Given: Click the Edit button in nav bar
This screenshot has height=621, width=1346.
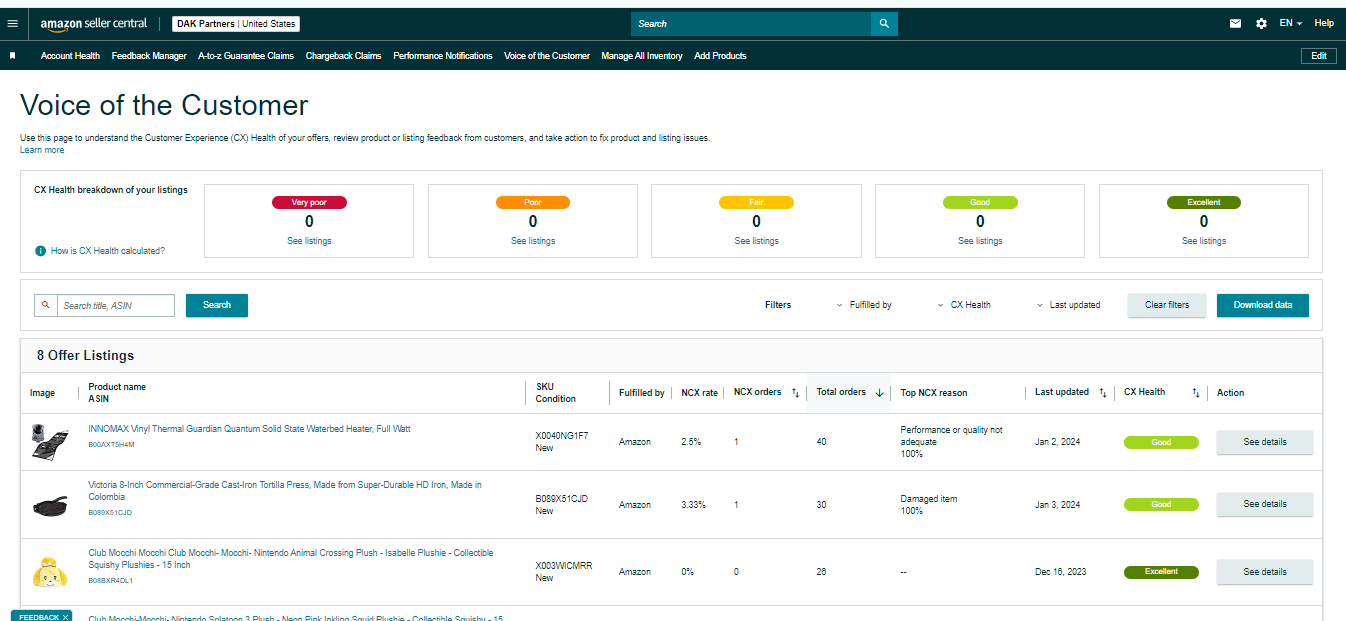Looking at the screenshot, I should click(1319, 56).
